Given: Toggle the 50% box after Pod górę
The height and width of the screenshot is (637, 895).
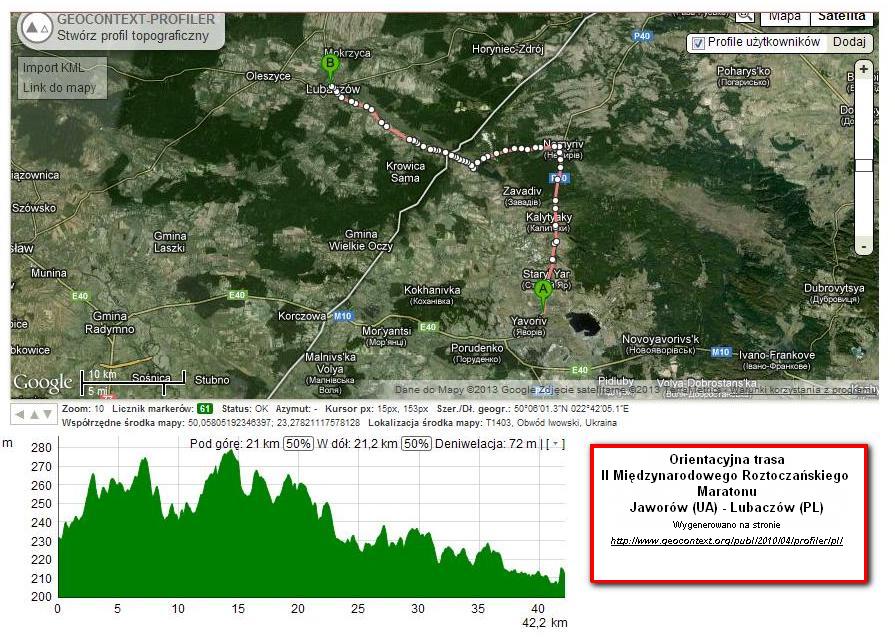Looking at the screenshot, I should [x=298, y=443].
